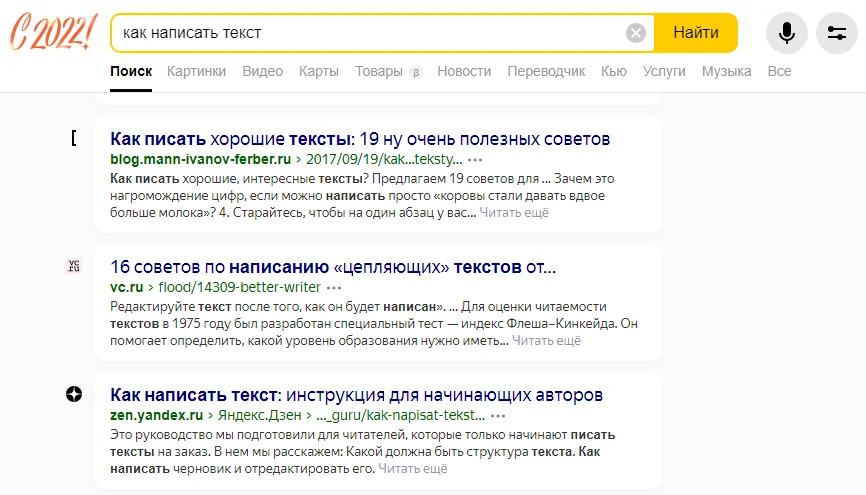The height and width of the screenshot is (495, 866).
Task: Switch to the Видео tab
Action: coord(262,71)
